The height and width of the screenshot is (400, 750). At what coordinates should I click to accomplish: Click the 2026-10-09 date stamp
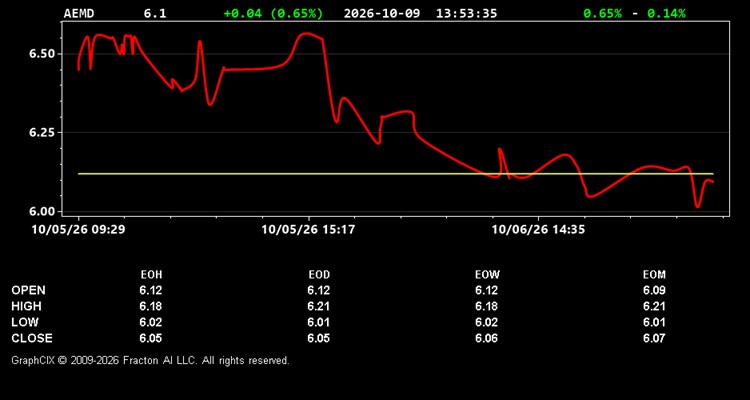[382, 13]
